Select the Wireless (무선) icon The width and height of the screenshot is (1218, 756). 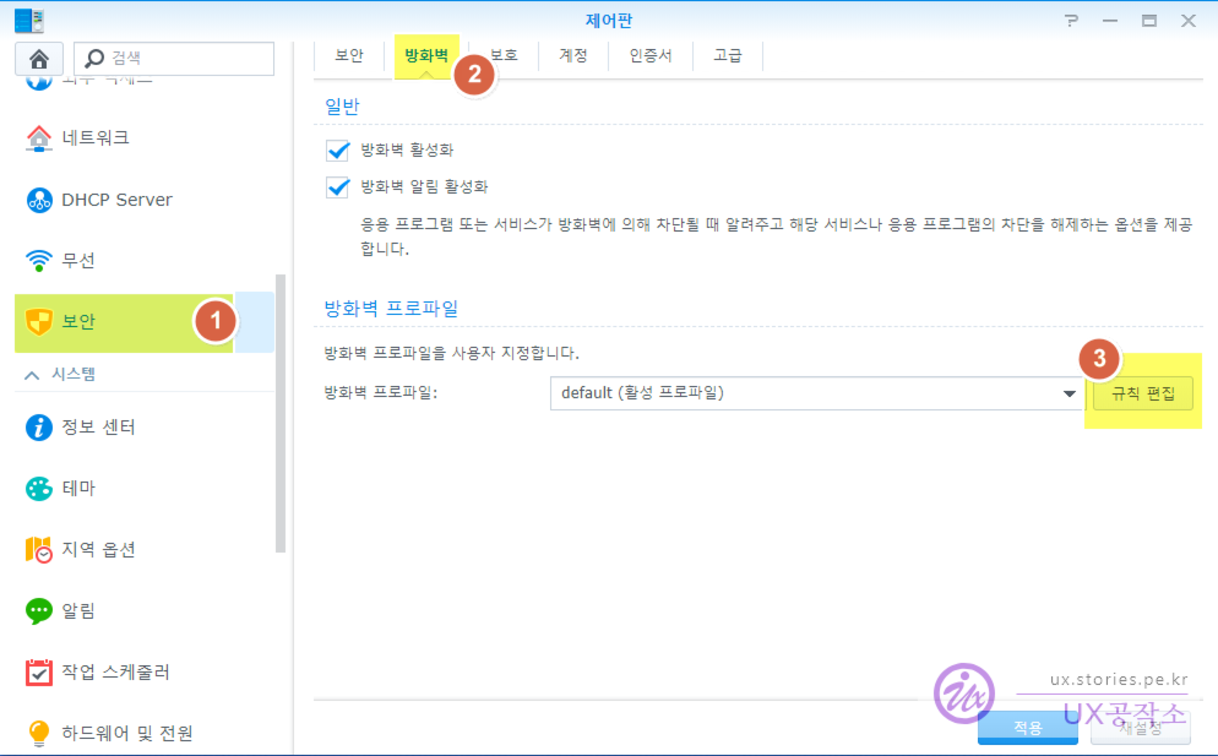point(39,261)
